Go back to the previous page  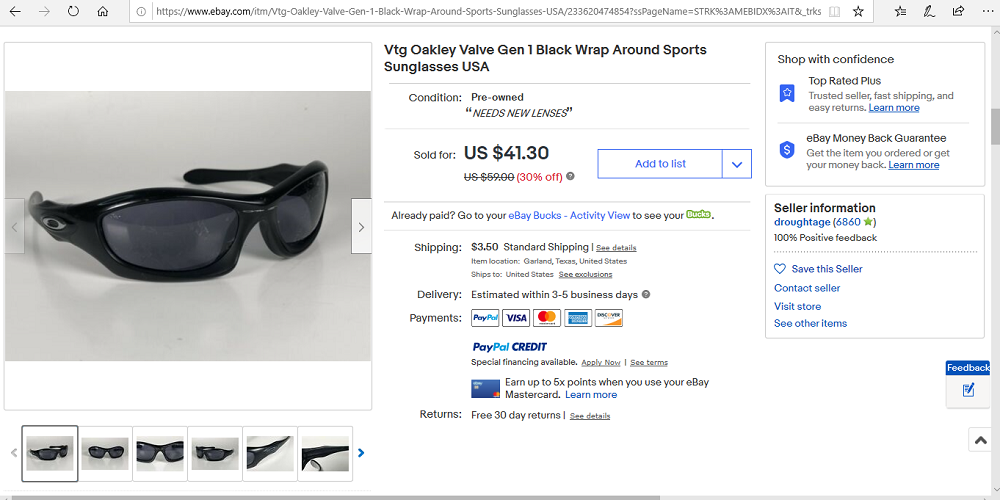(15, 12)
